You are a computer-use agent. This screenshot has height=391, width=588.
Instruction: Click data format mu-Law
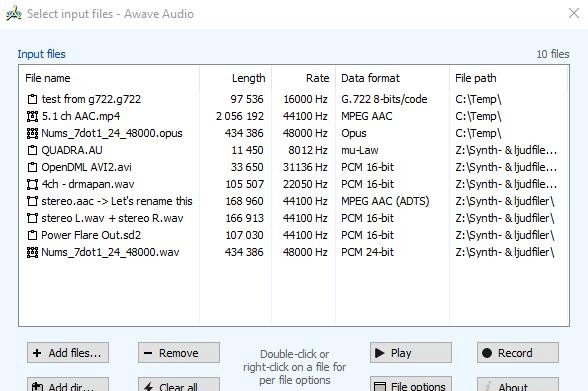pyautogui.click(x=359, y=150)
